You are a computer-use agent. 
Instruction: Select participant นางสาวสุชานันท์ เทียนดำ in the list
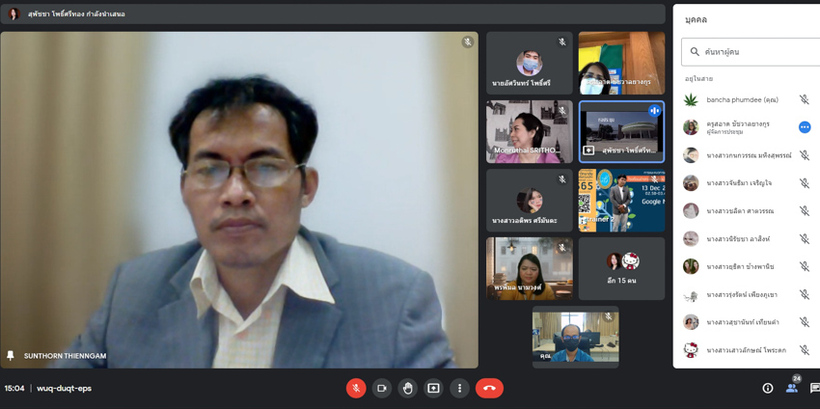tap(743, 322)
